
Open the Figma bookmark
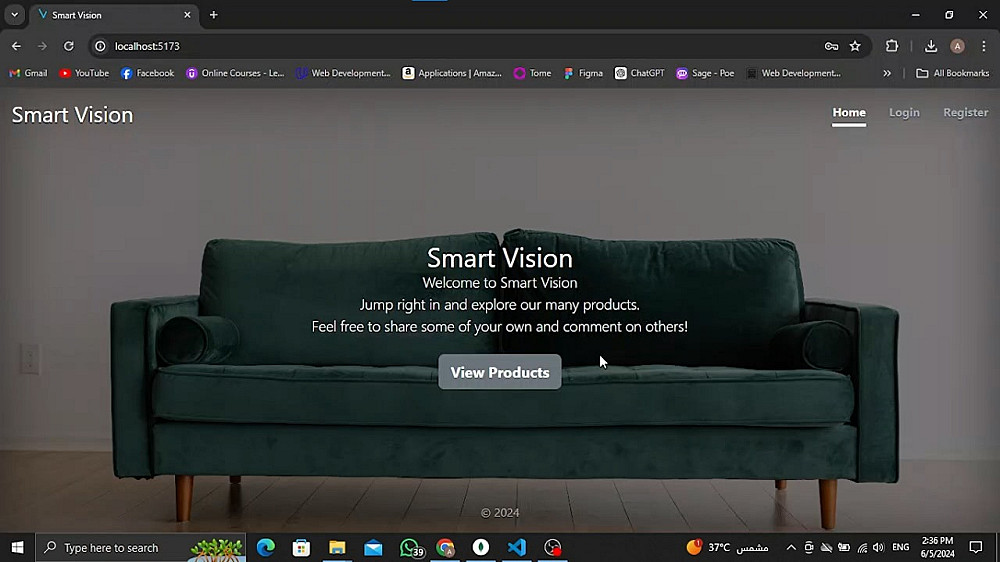[583, 73]
